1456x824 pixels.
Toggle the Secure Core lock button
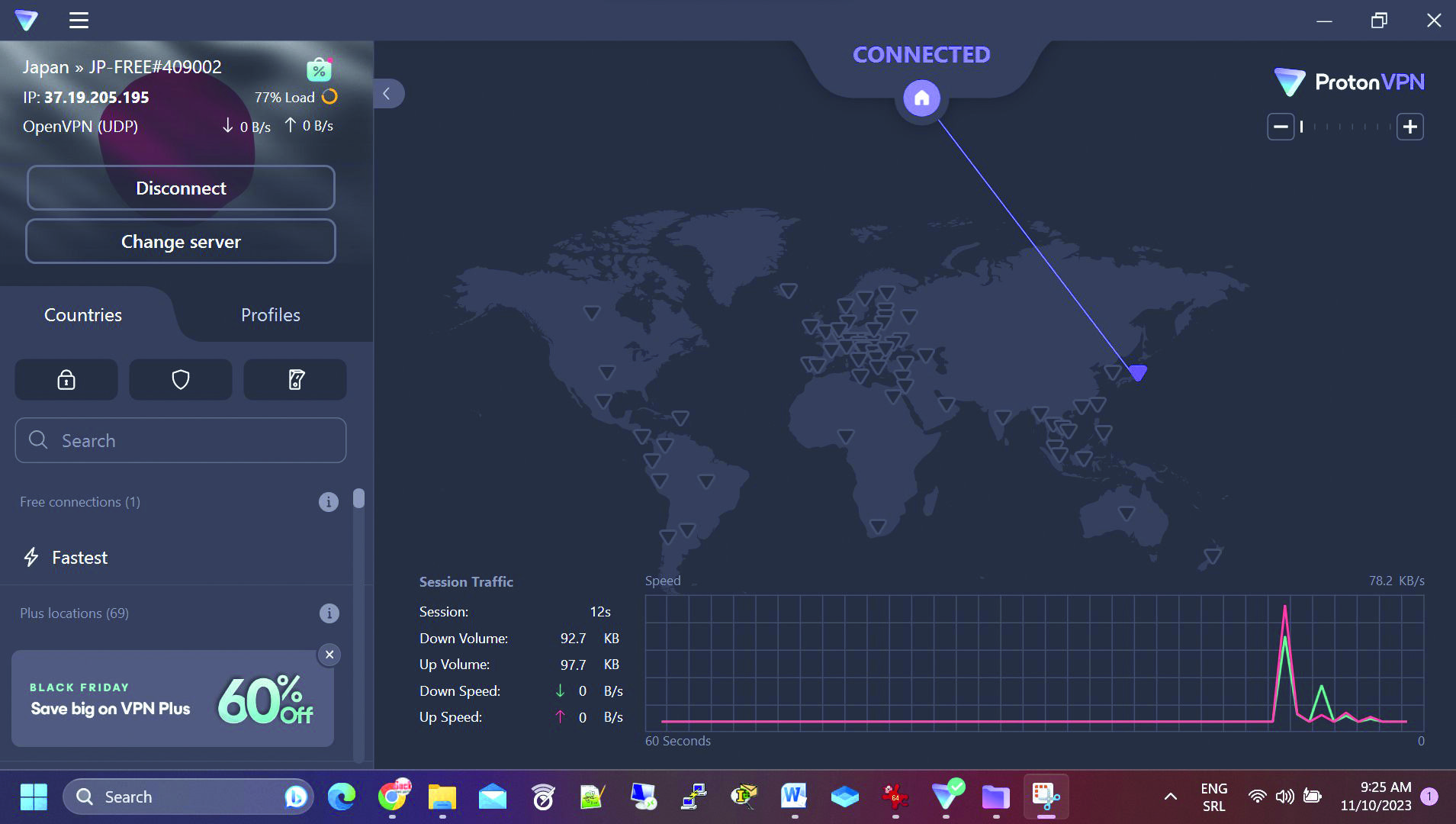tap(66, 380)
